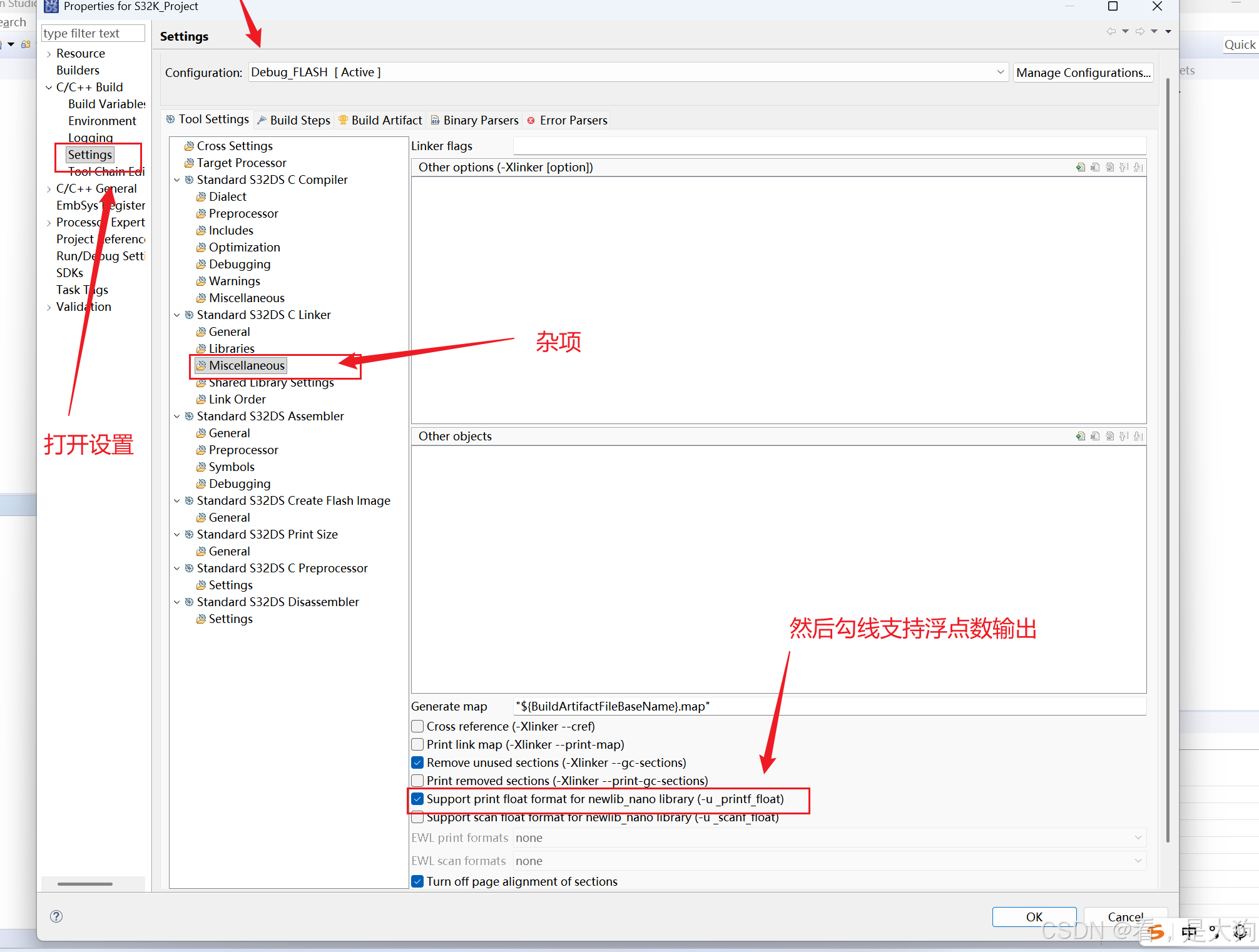Viewport: 1259px width, 952px height.
Task: Click the back navigation arrow icon
Action: tap(1111, 31)
